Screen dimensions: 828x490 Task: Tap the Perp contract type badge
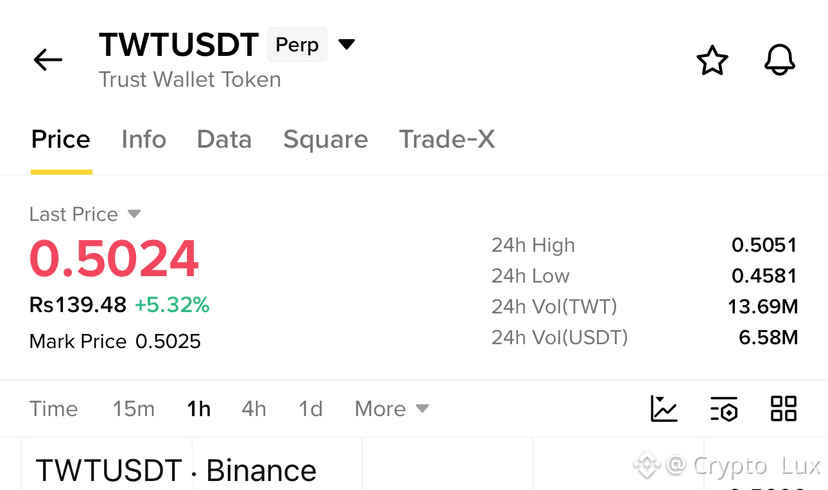click(297, 44)
